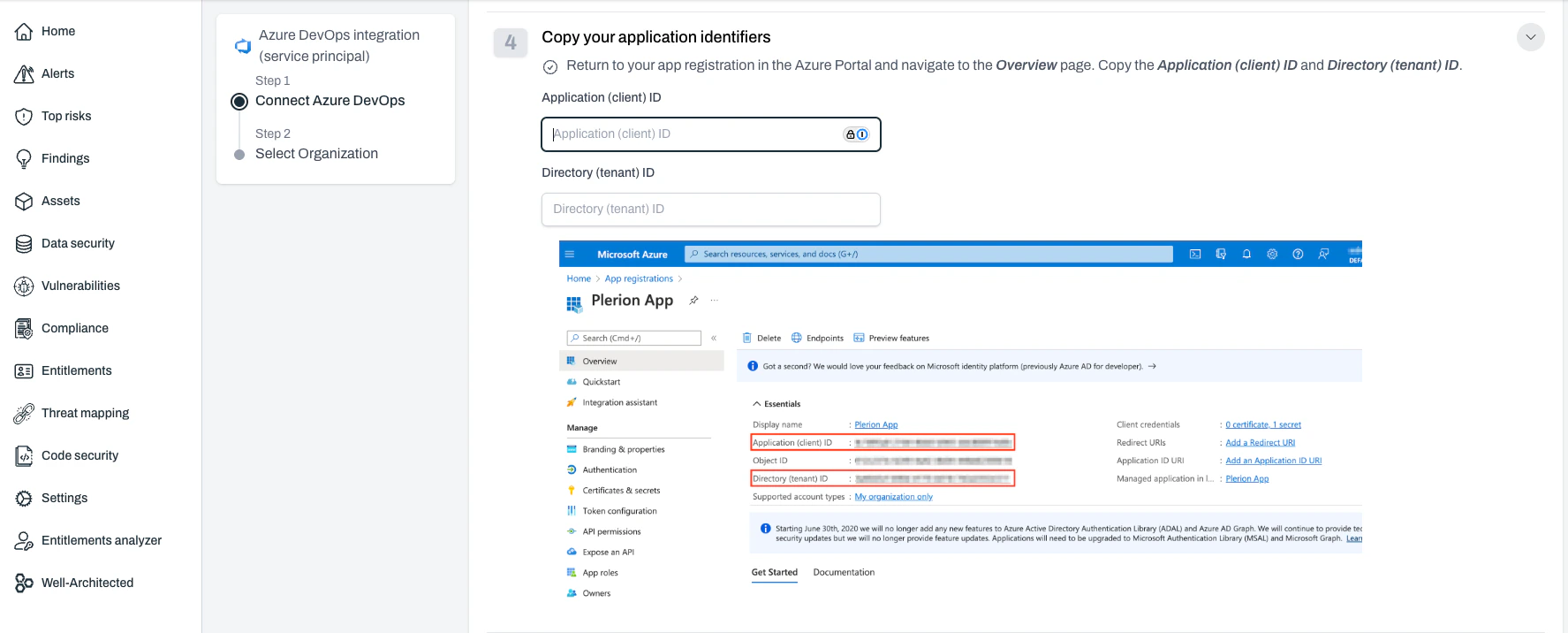This screenshot has height=633, width=1568.
Task: Click the 1Password icon in the client ID field
Action: [863, 133]
